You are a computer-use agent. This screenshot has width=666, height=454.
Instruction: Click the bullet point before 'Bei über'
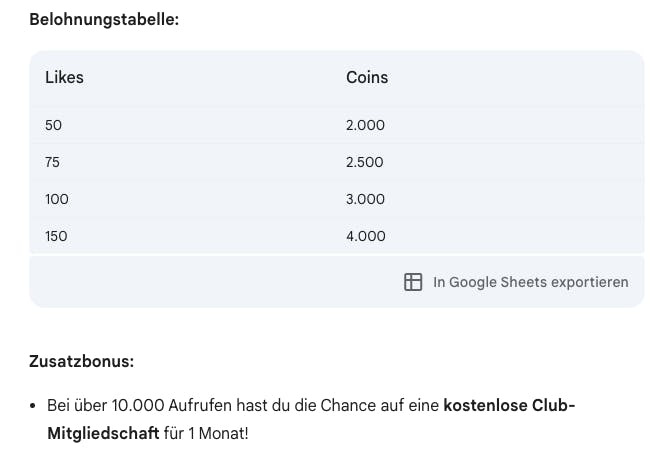(34, 406)
